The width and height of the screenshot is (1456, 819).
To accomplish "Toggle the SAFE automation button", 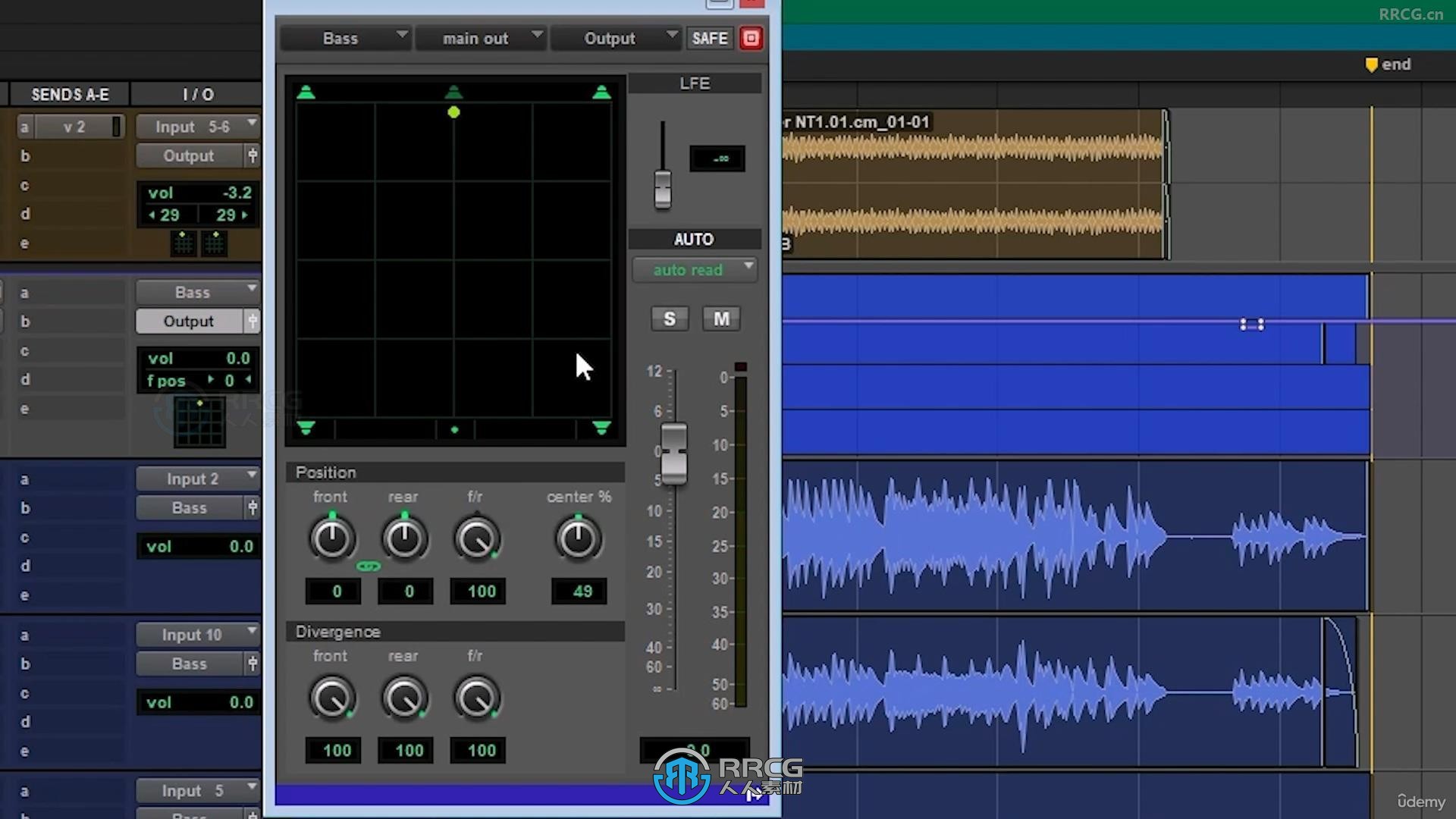I will [x=710, y=39].
